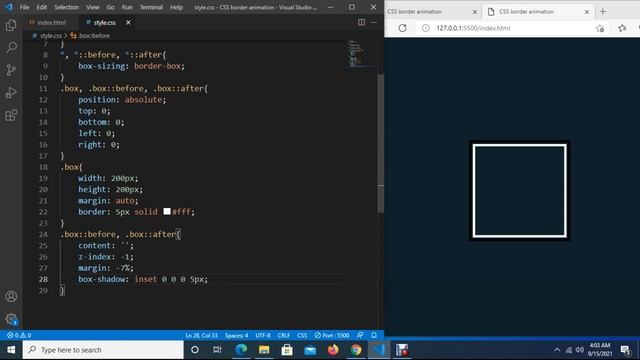Split the editor to the right
Image resolution: width=640 pixels, height=360 pixels.
[x=361, y=22]
